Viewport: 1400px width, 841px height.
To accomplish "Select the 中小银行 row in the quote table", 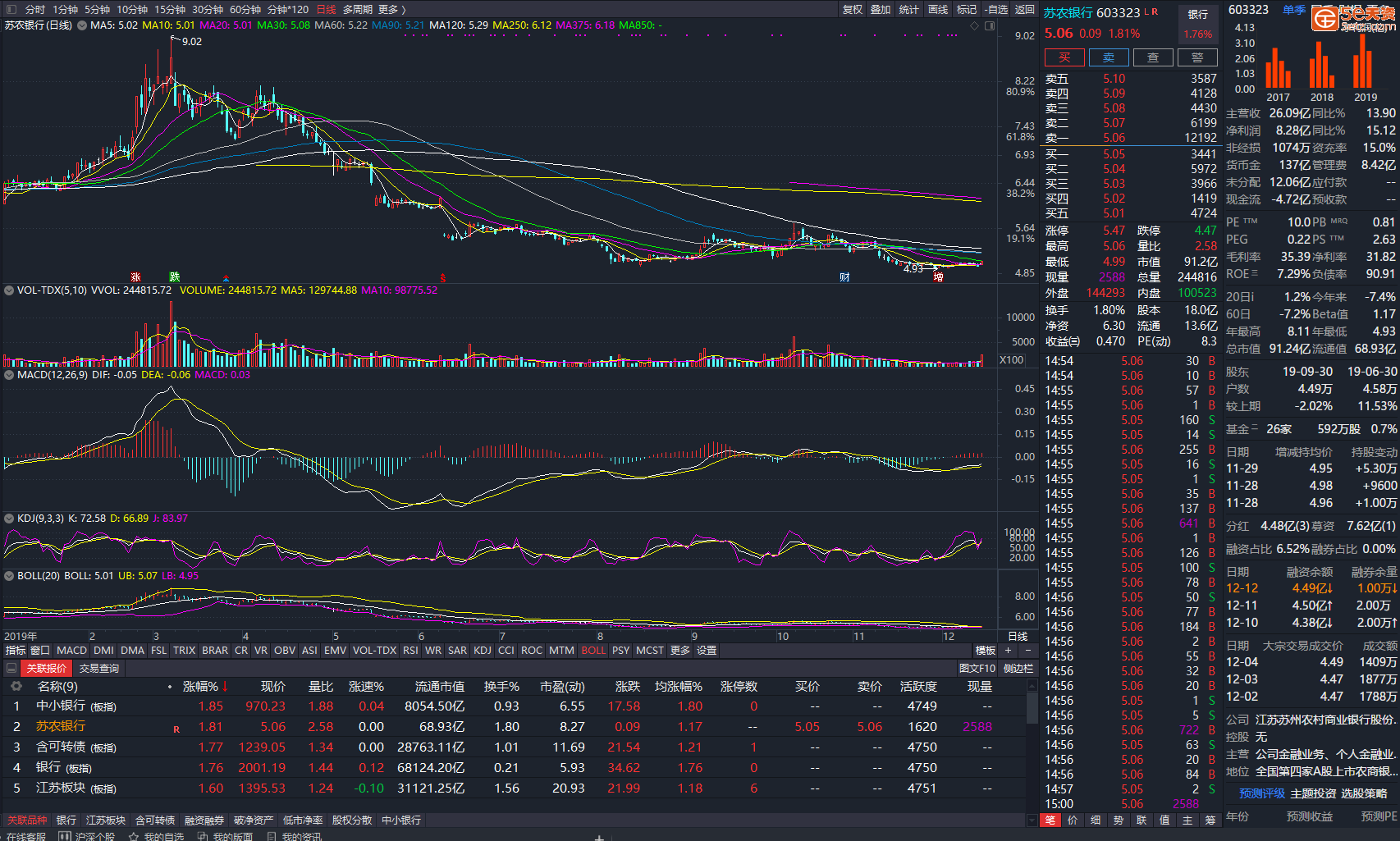I will (x=514, y=706).
